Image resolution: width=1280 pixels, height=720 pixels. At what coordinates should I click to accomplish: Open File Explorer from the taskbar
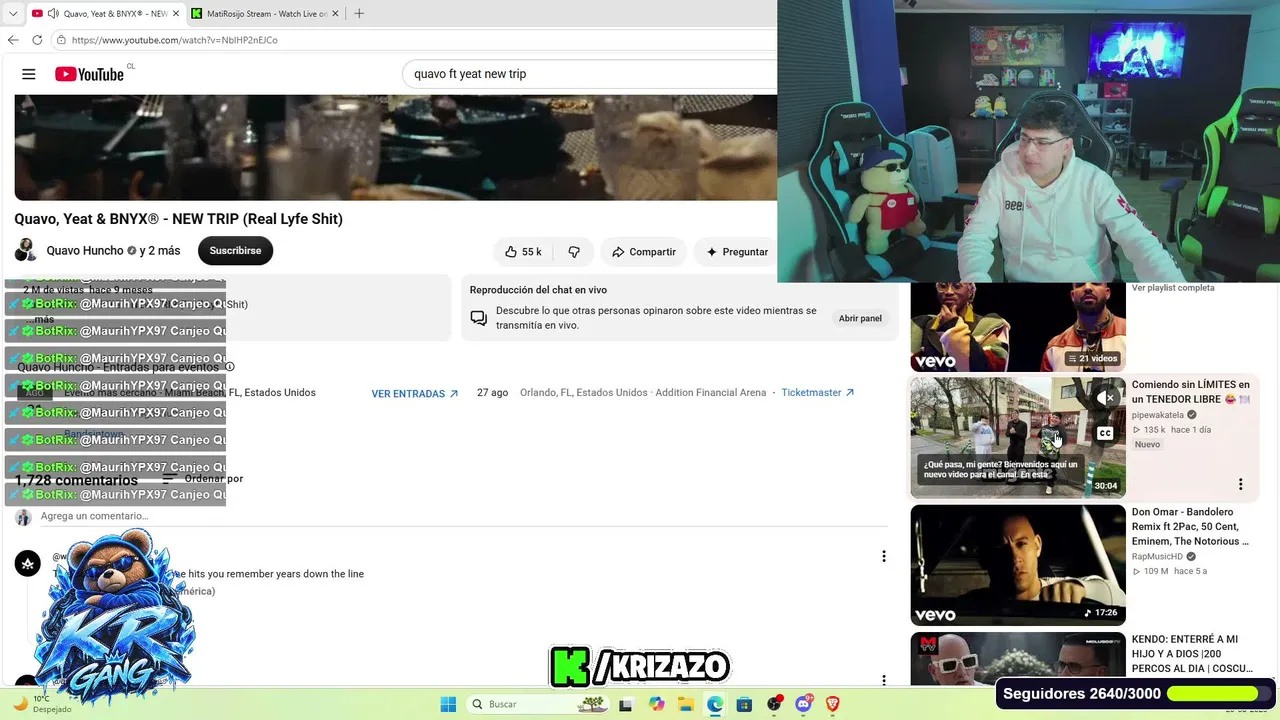click(686, 704)
